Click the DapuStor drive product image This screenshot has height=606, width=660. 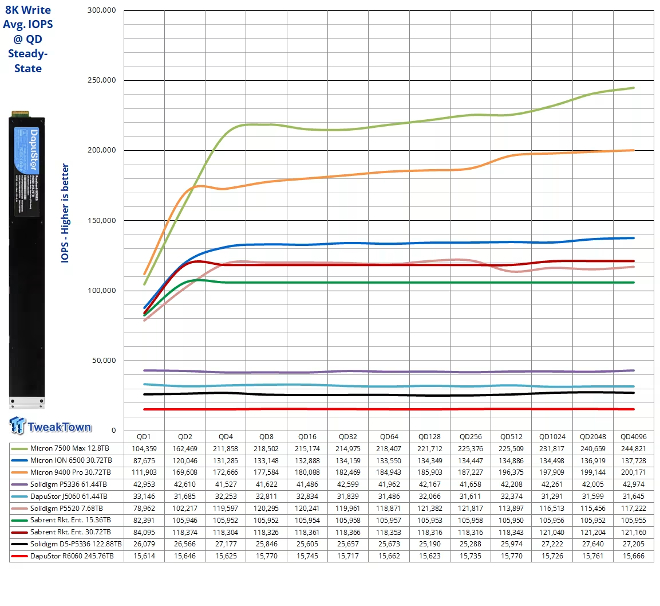27,260
